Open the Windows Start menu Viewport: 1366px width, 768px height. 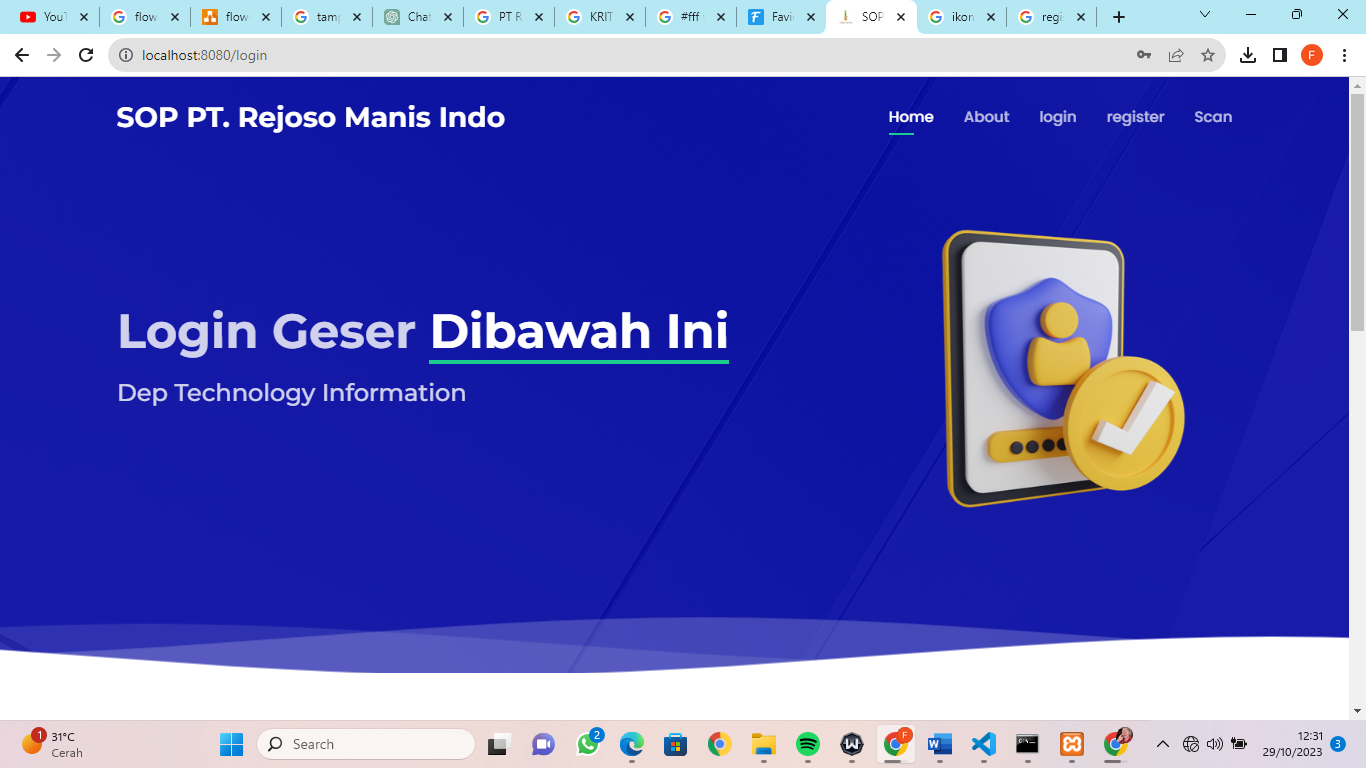coord(231,744)
